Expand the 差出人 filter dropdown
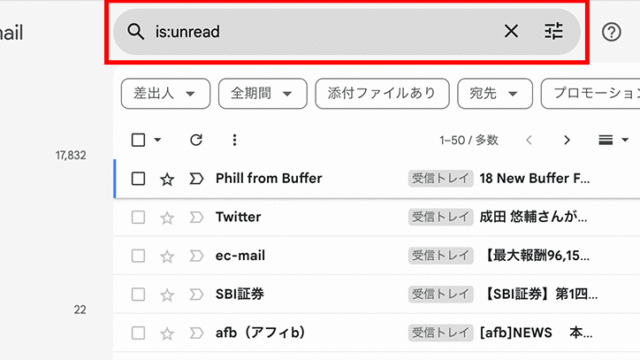 pos(166,93)
